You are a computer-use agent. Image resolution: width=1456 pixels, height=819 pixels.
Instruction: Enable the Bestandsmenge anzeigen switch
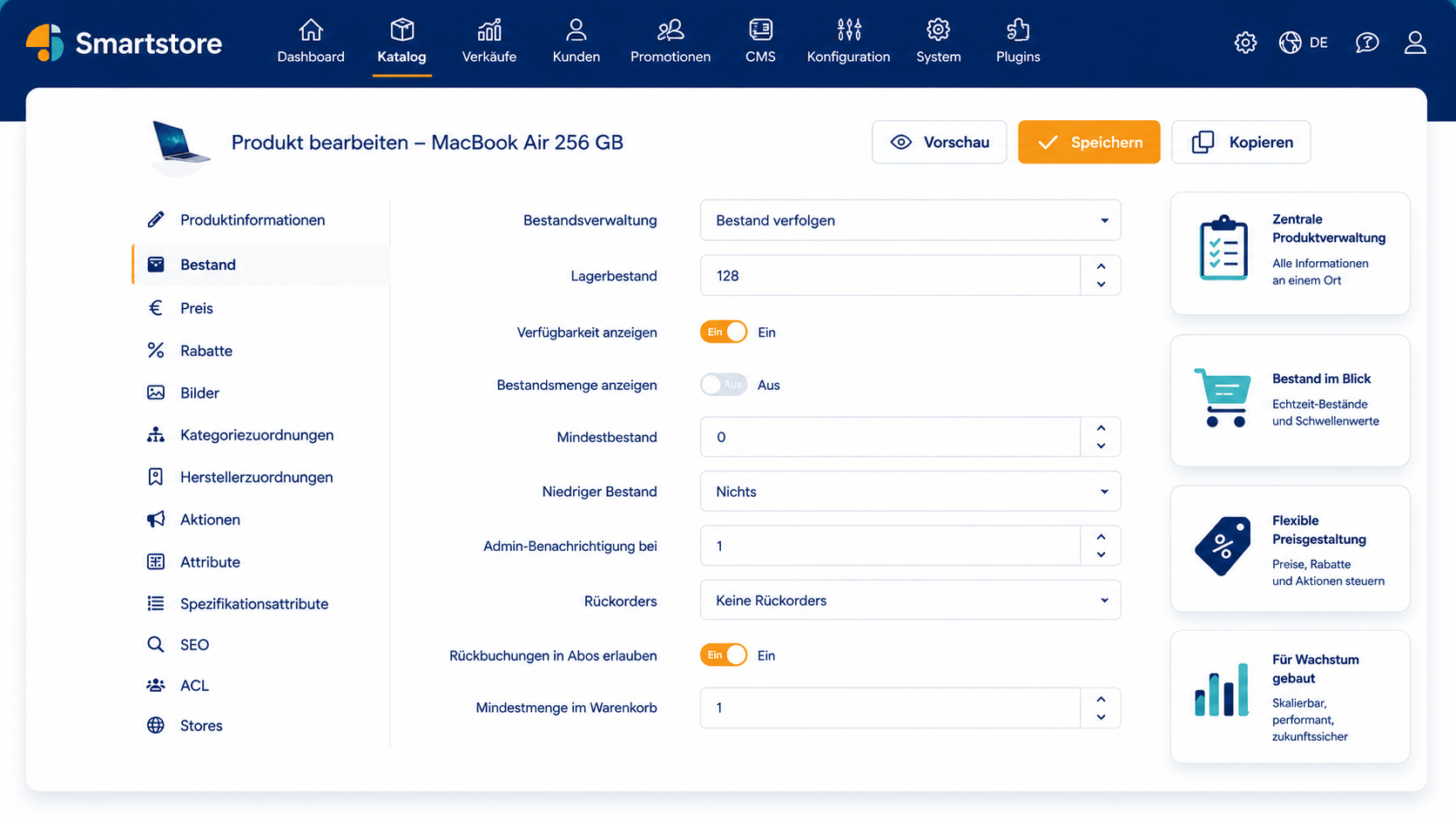[x=724, y=385]
